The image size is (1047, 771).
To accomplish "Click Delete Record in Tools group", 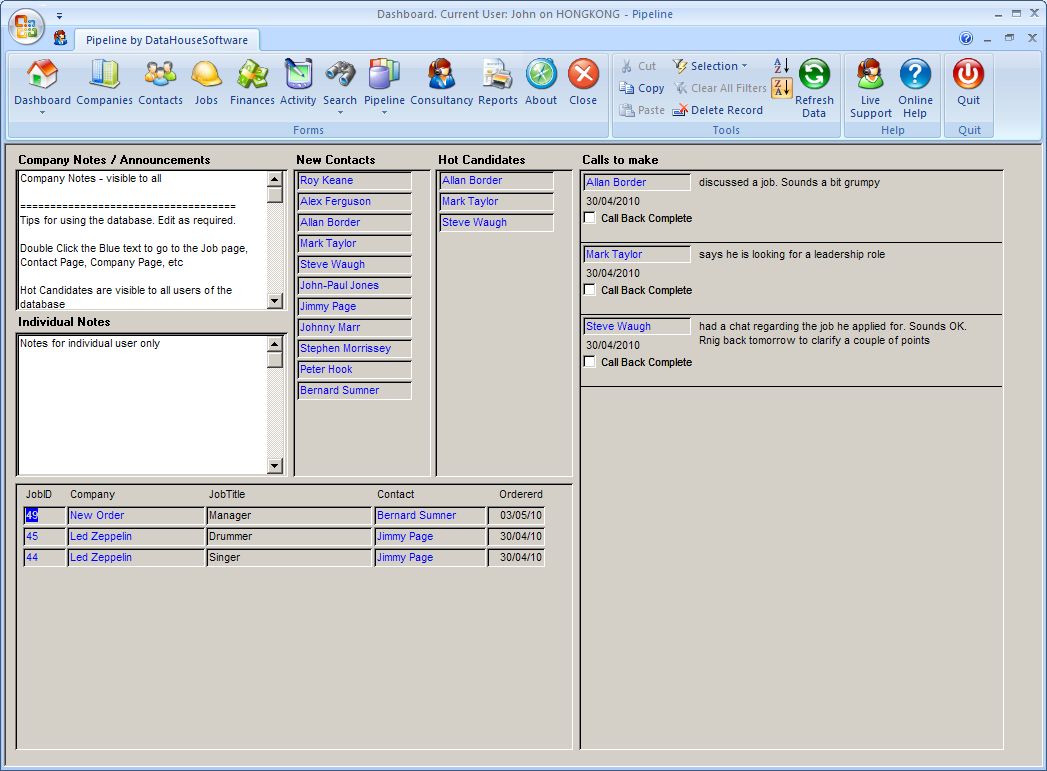I will pyautogui.click(x=718, y=110).
